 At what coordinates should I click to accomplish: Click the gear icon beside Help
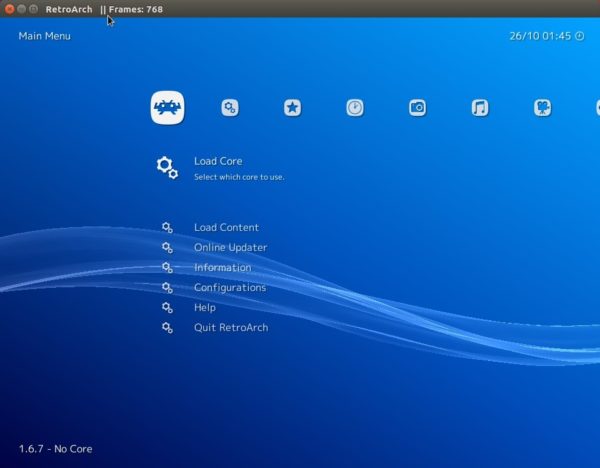167,307
